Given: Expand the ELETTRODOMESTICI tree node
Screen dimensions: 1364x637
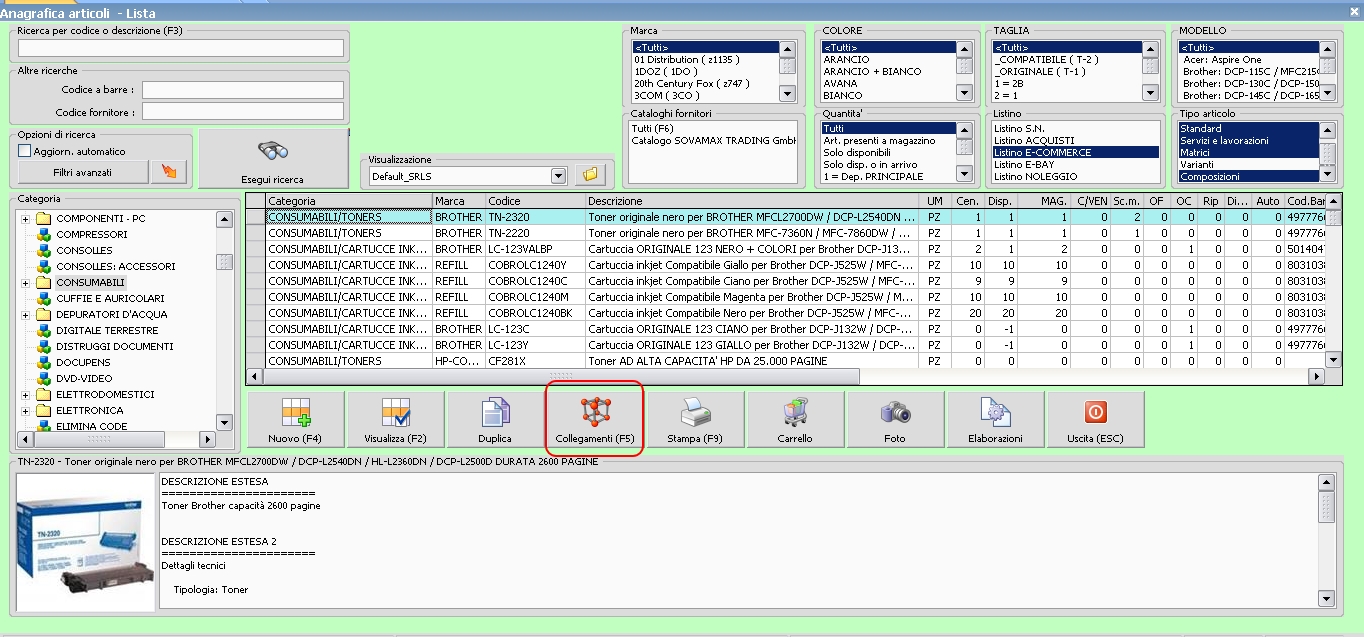Looking at the screenshot, I should click(24, 394).
